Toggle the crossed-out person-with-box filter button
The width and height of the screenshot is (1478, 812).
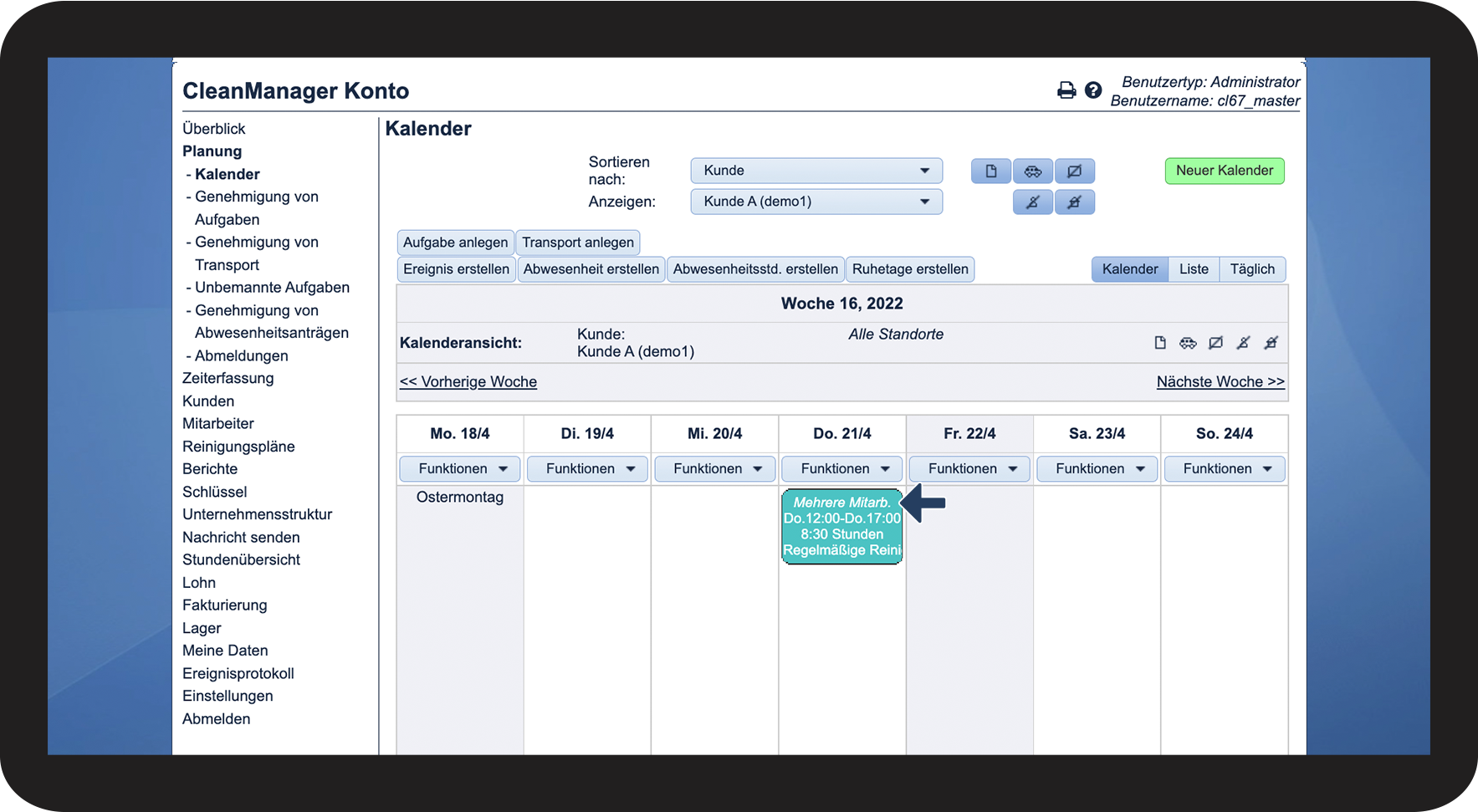pyautogui.click(x=1075, y=202)
